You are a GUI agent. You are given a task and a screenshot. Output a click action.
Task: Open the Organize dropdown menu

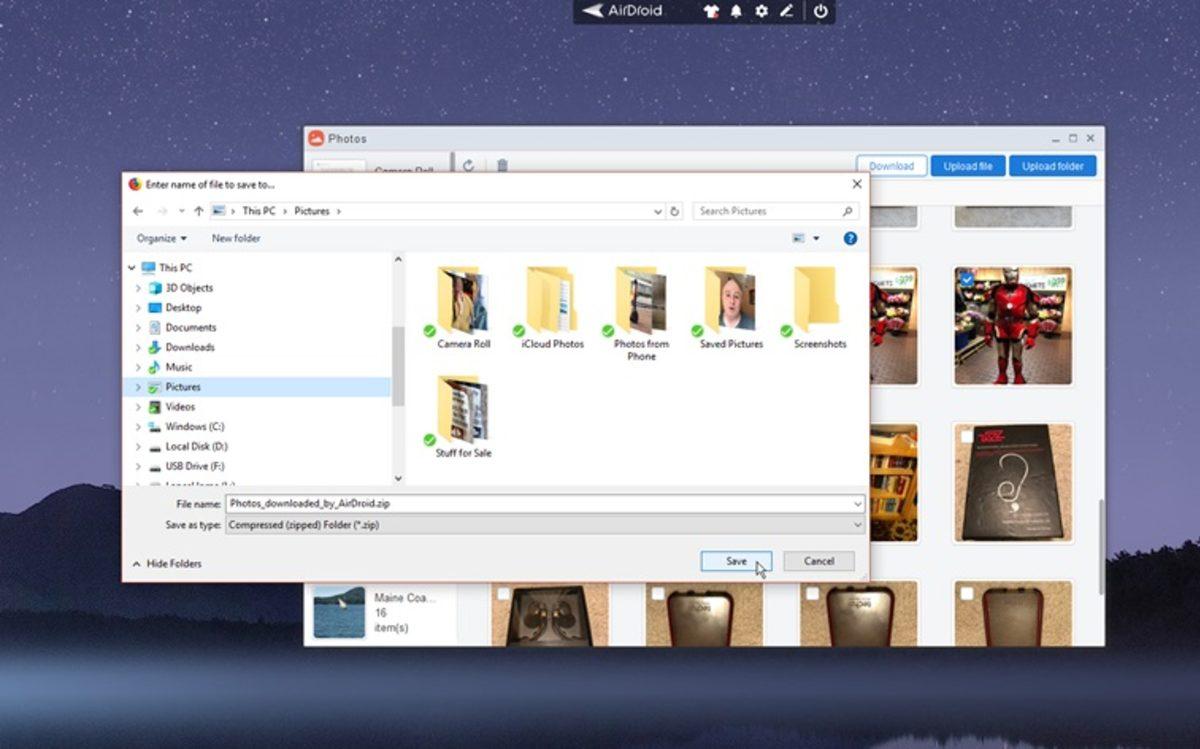pyautogui.click(x=160, y=238)
